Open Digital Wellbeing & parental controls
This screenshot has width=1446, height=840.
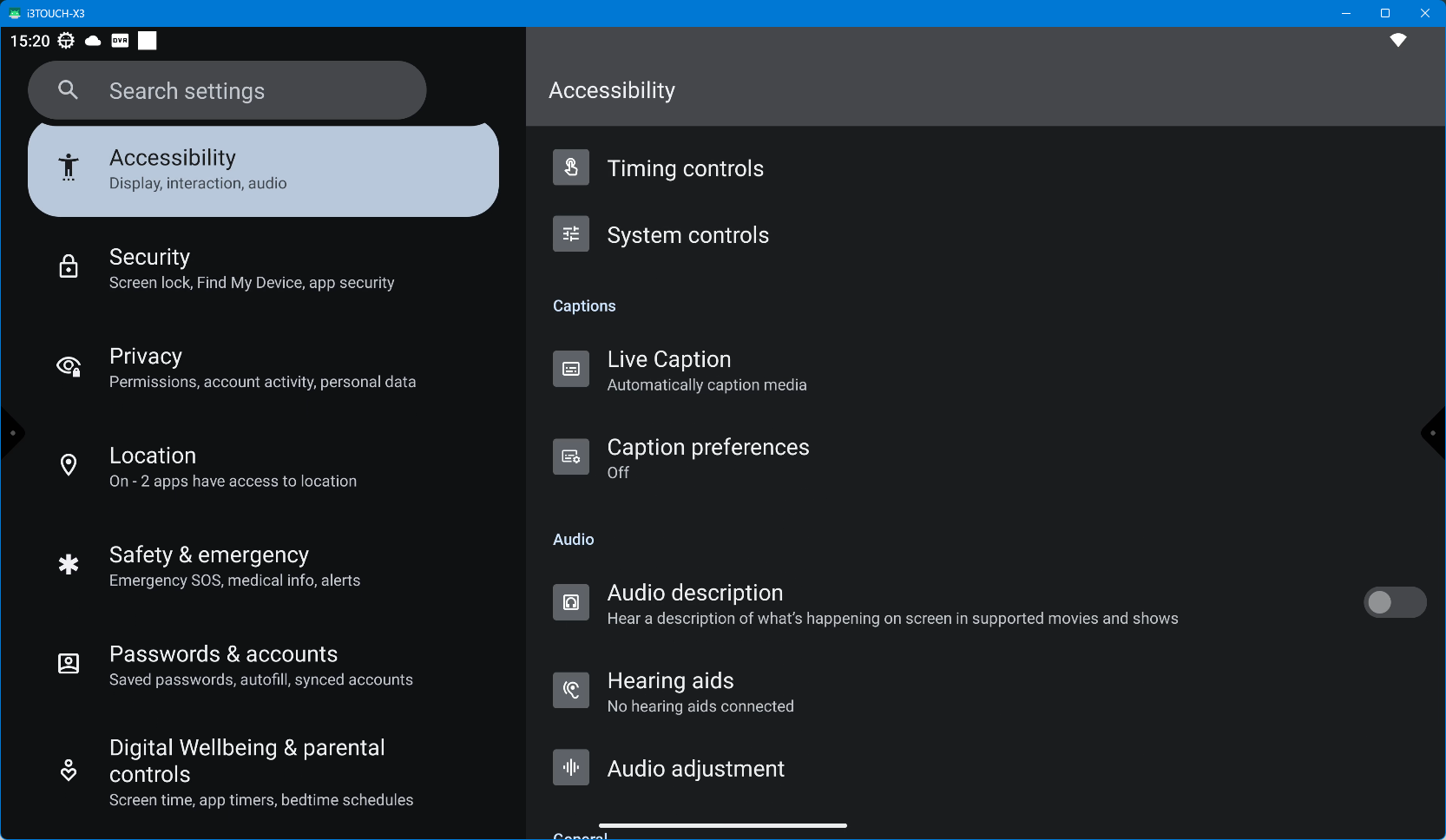[260, 772]
